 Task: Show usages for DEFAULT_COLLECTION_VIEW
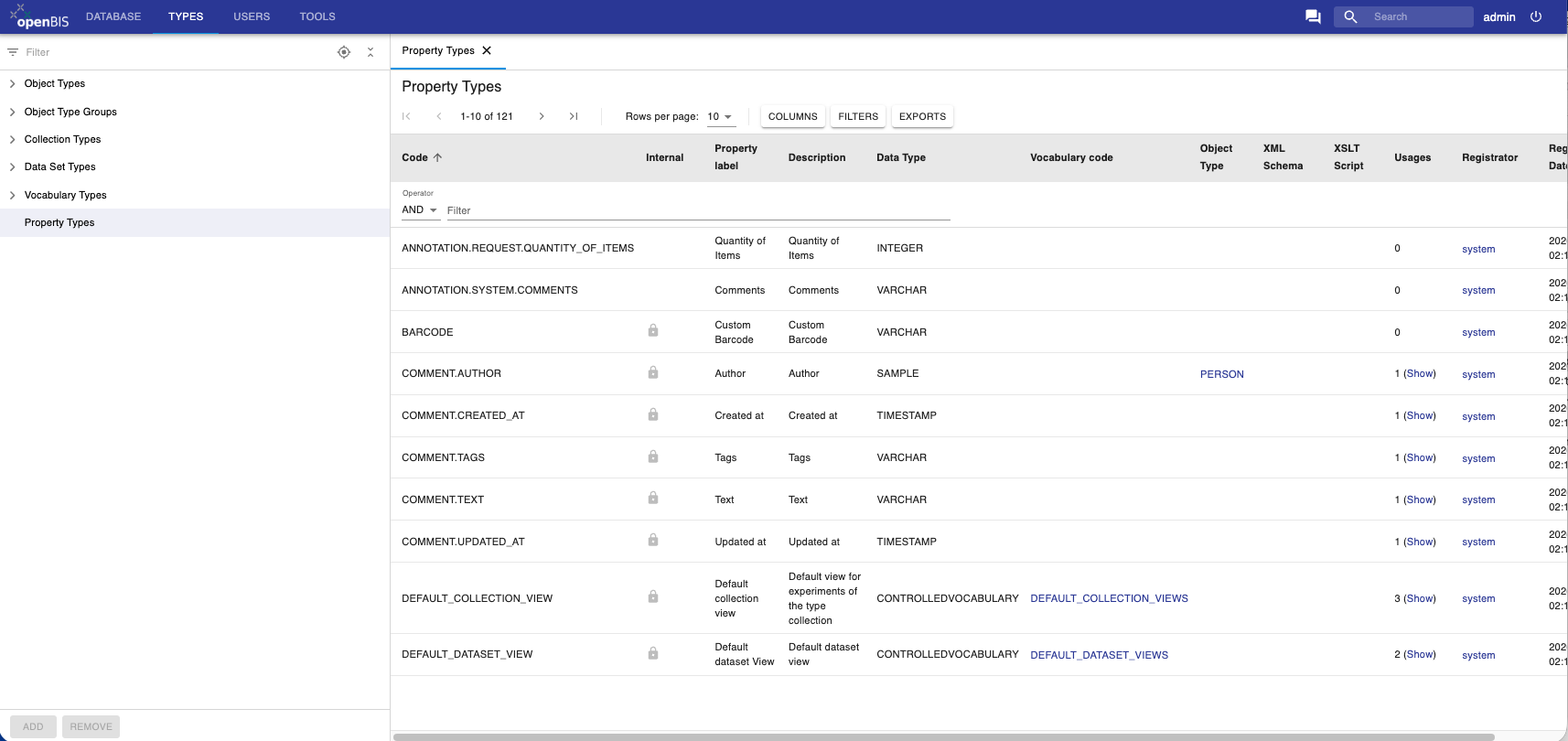click(x=1420, y=598)
